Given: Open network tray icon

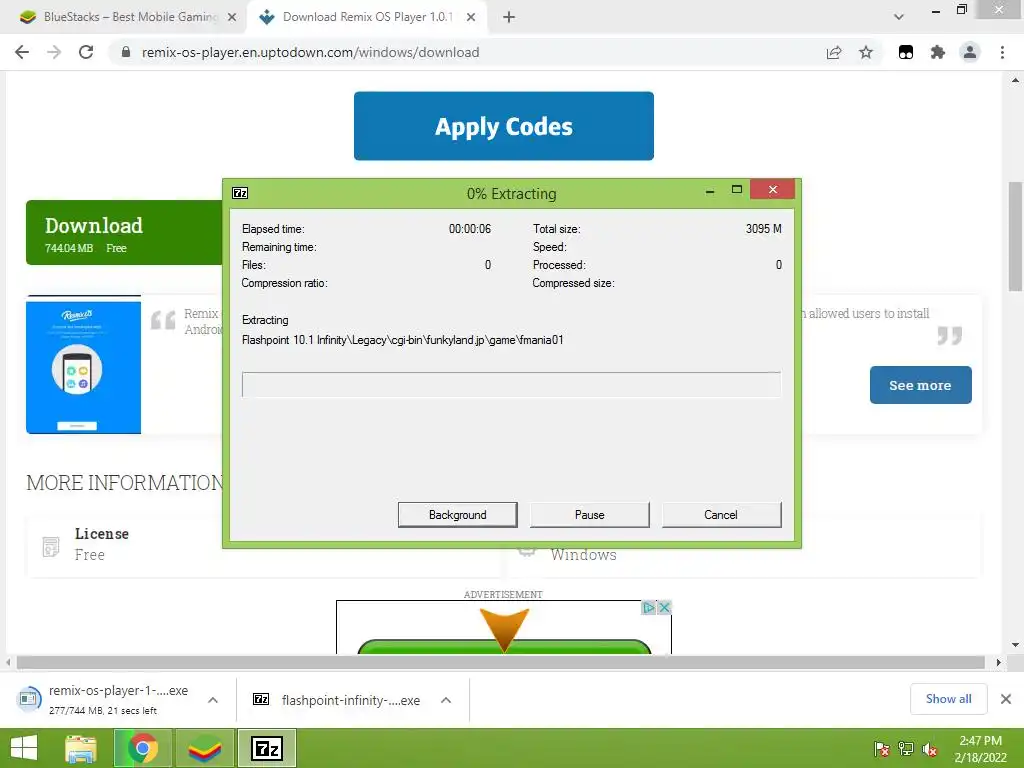Looking at the screenshot, I should coord(906,749).
